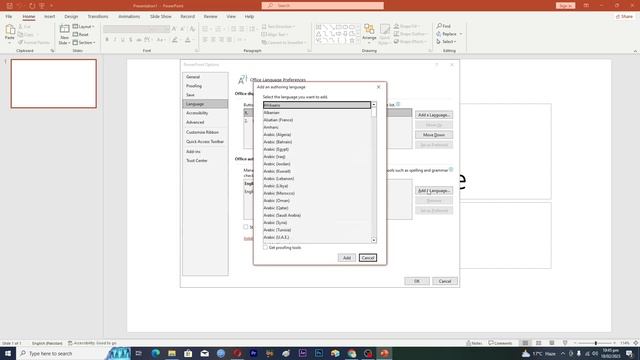Open the Select dropdown in the Editing group

point(446,42)
